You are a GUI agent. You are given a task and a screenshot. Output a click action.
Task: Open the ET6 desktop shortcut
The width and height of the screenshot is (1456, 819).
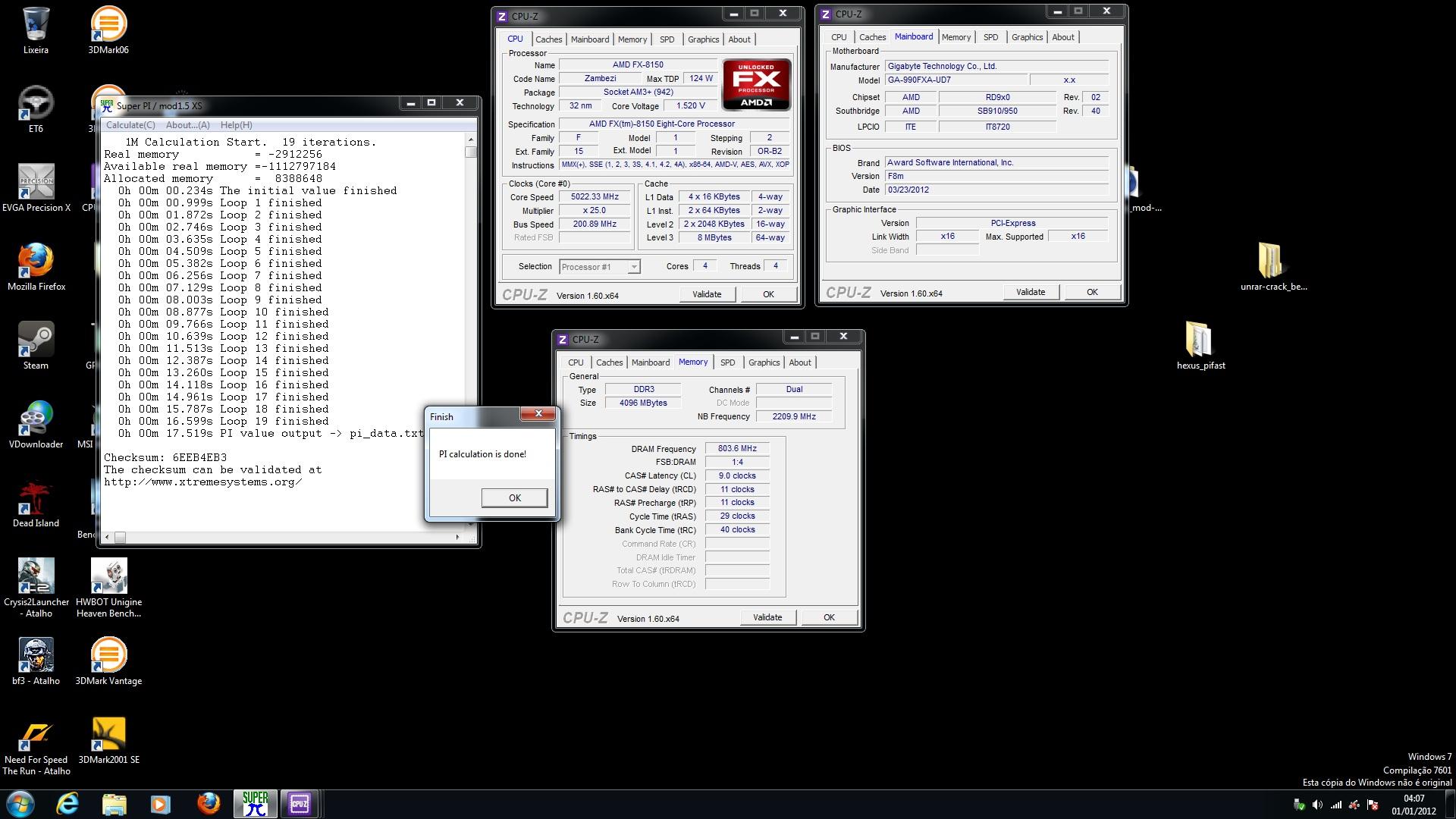click(x=36, y=110)
